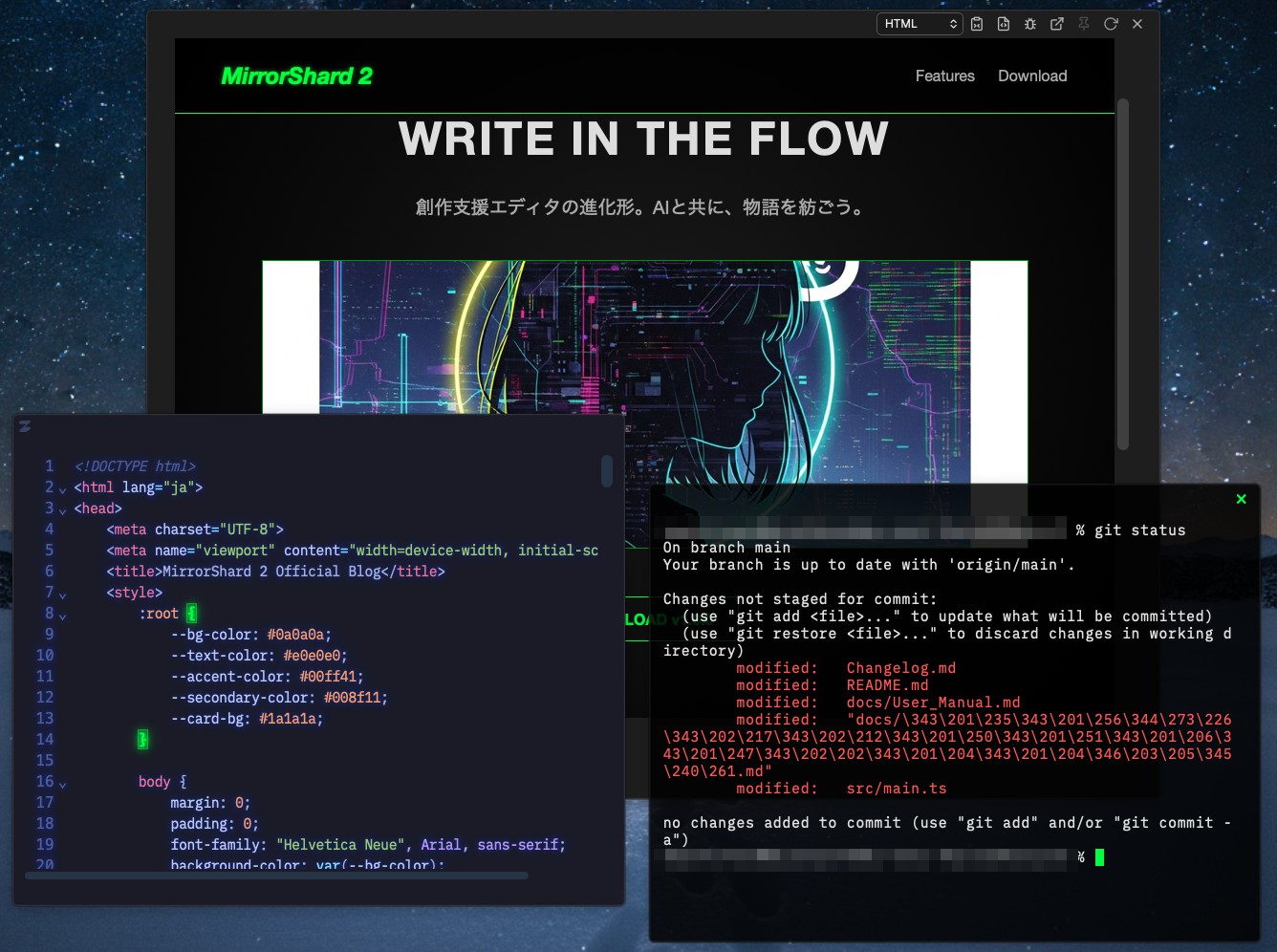The image size is (1277, 952).
Task: Click the MirrorShard 2 logo link
Action: [296, 76]
